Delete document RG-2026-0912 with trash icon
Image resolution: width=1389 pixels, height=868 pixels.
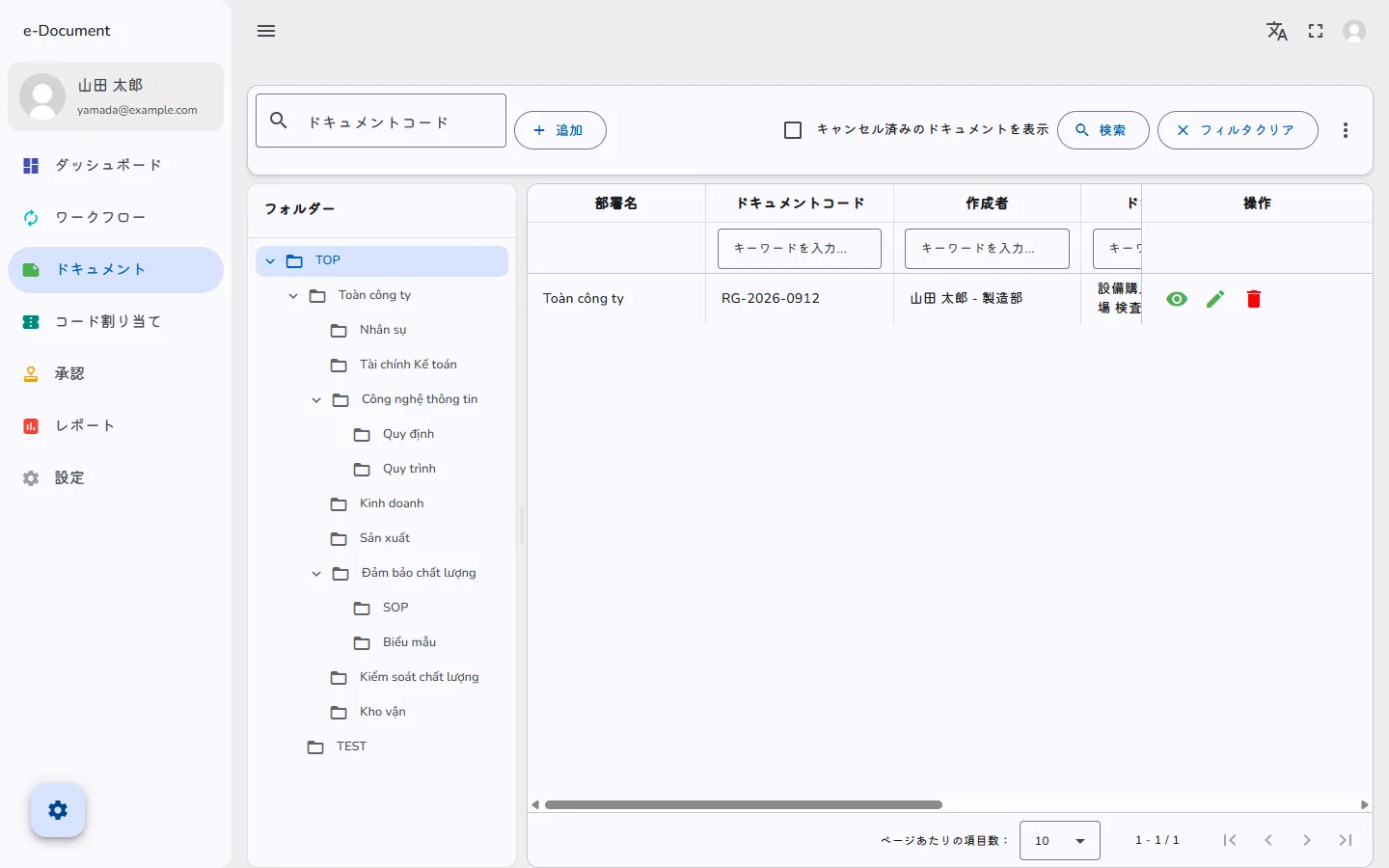1254,299
